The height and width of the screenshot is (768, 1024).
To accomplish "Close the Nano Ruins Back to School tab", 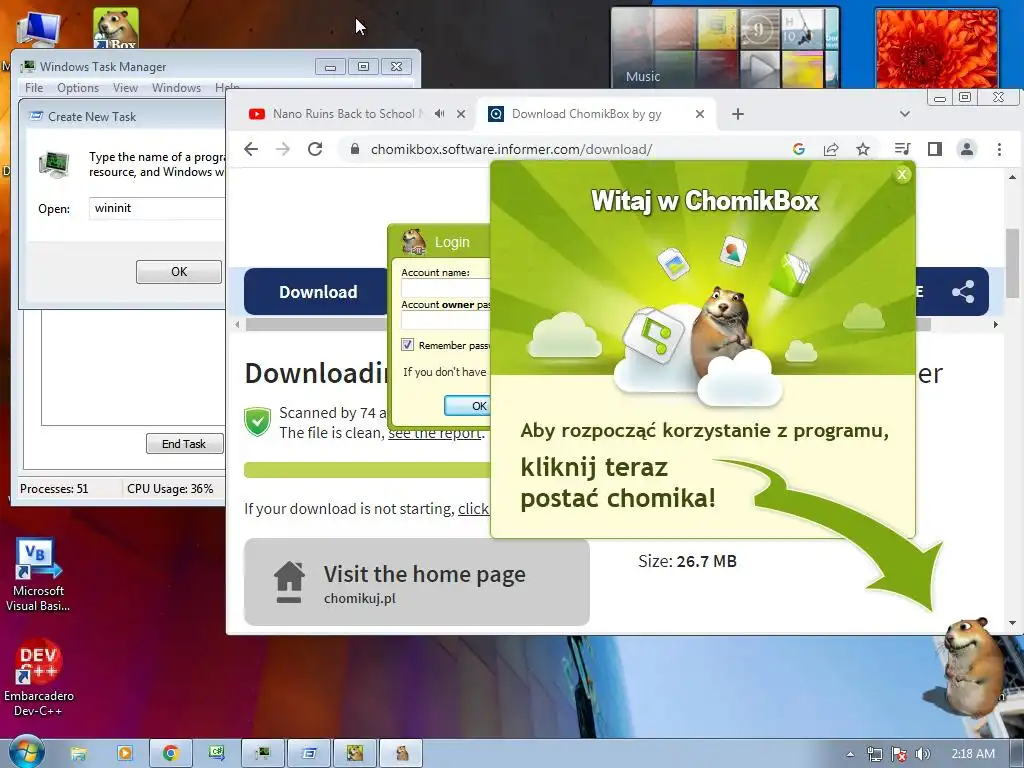I will pos(461,114).
